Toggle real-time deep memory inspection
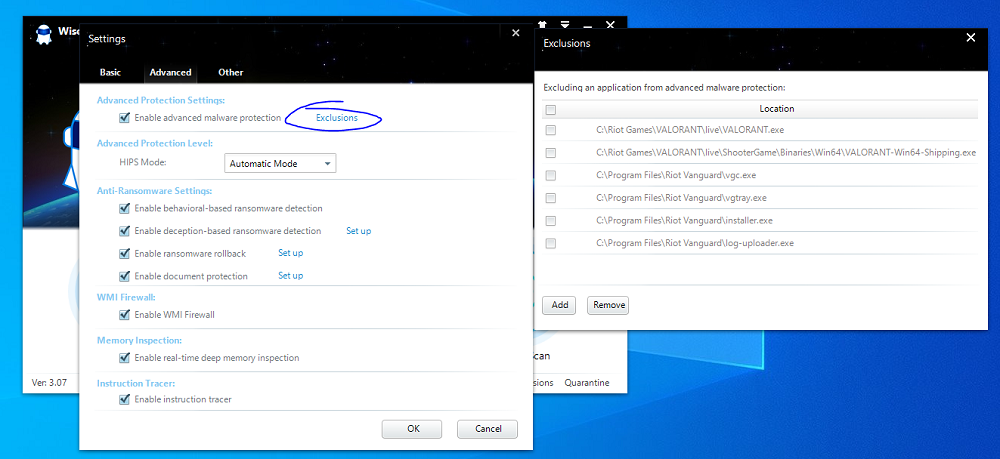The image size is (1000, 459). (124, 358)
